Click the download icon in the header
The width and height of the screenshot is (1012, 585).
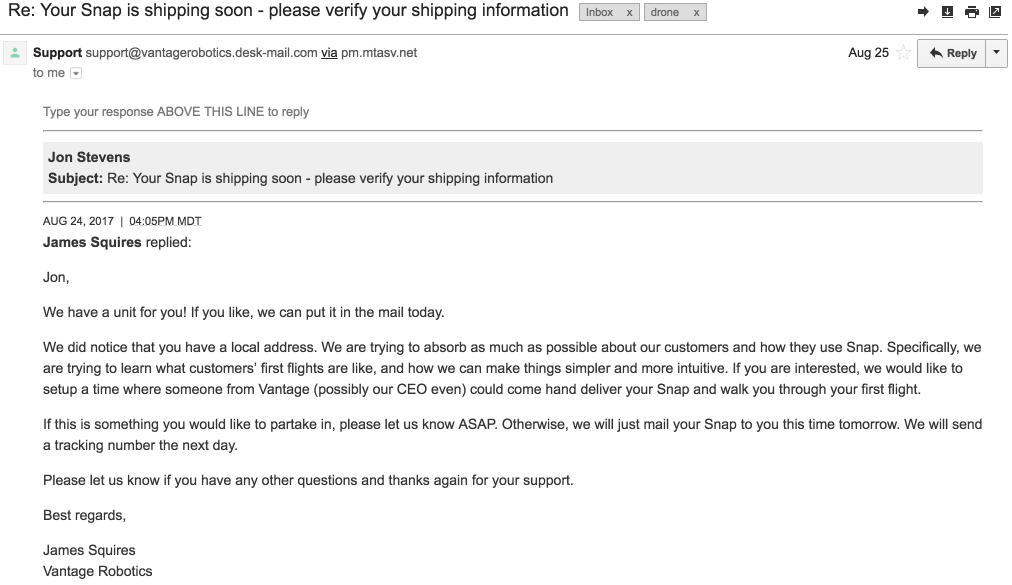tap(947, 12)
